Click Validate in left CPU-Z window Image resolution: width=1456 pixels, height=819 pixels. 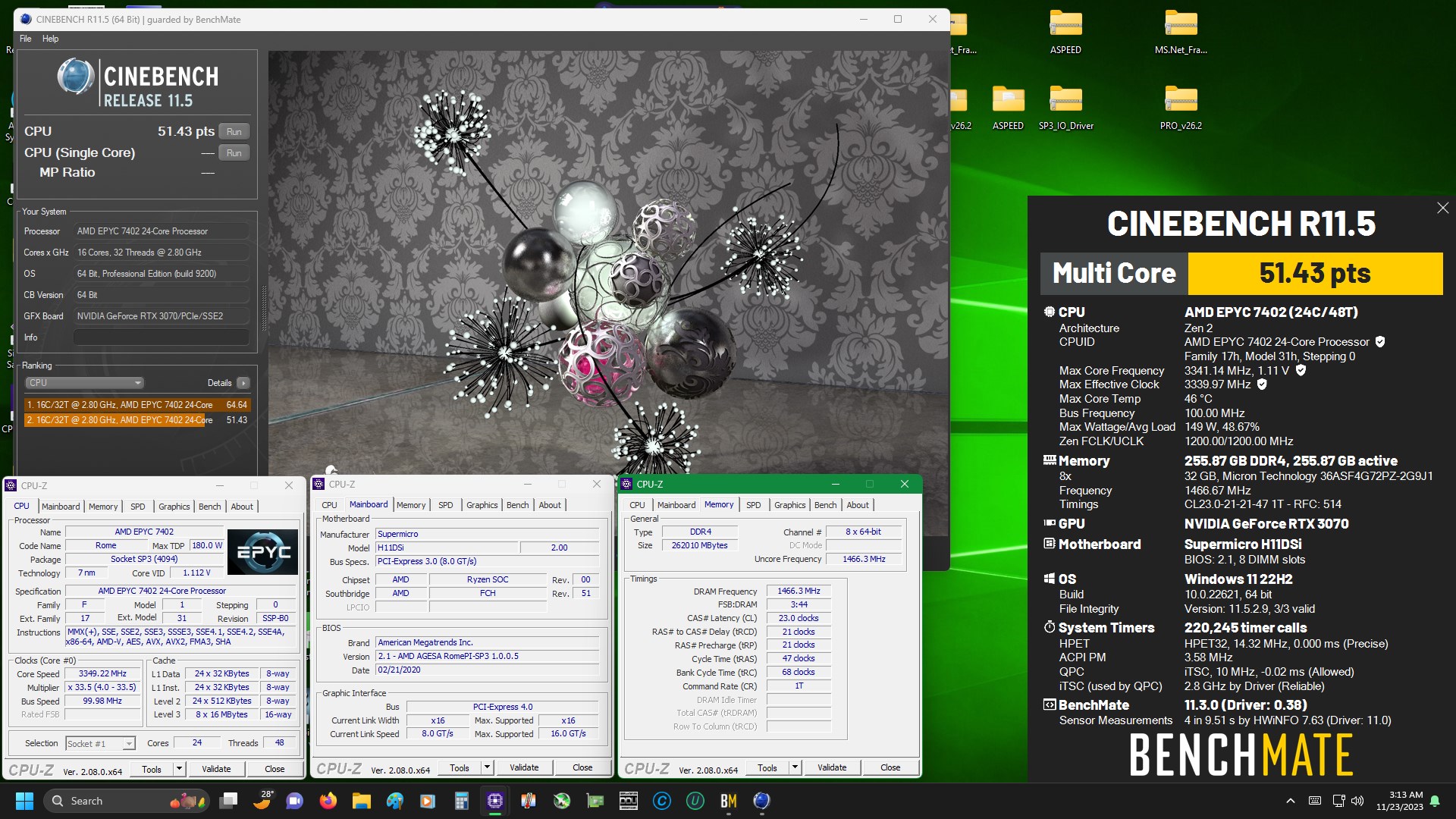[x=216, y=769]
